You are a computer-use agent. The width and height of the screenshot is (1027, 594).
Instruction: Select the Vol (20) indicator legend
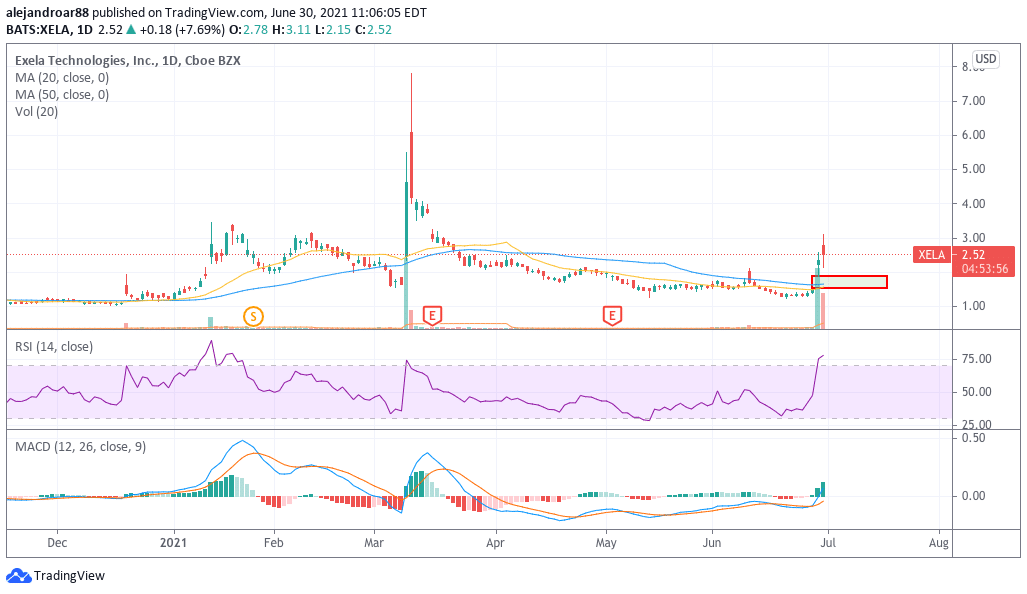37,111
